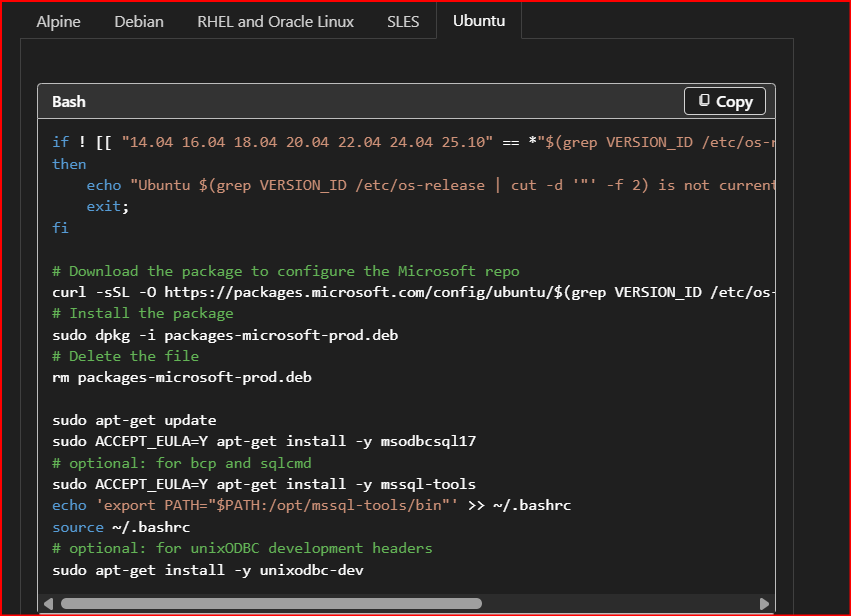Click the '# Download the package' comment
Viewport: 851px width, 616px height.
tap(285, 271)
